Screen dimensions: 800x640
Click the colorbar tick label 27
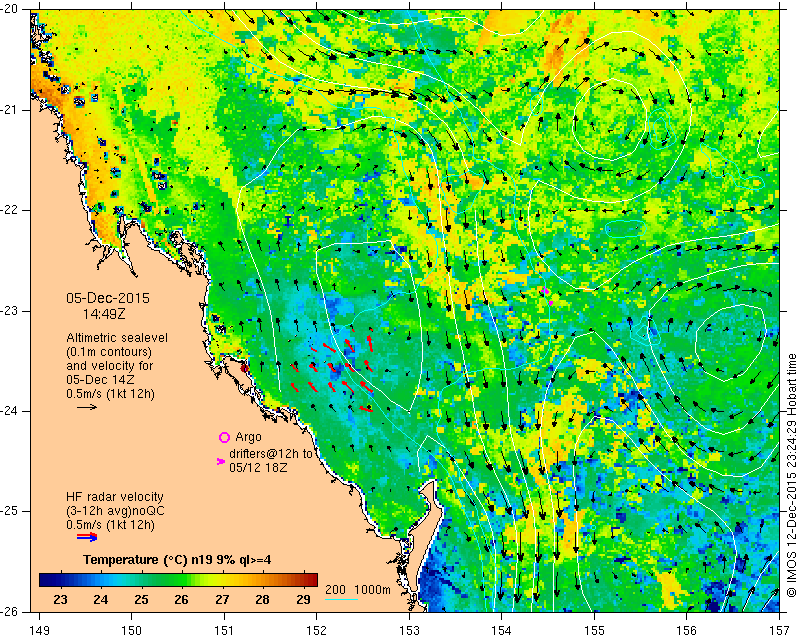[x=222, y=599]
